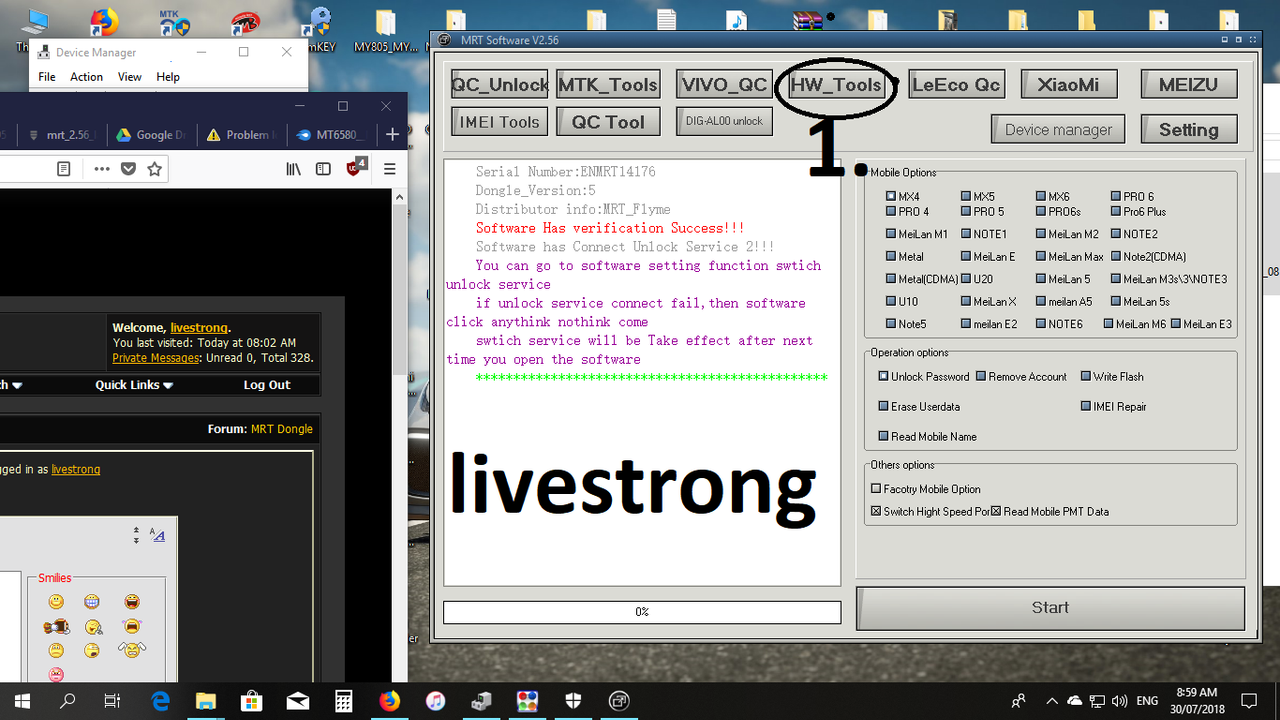Open Device Manager View menu

click(130, 77)
